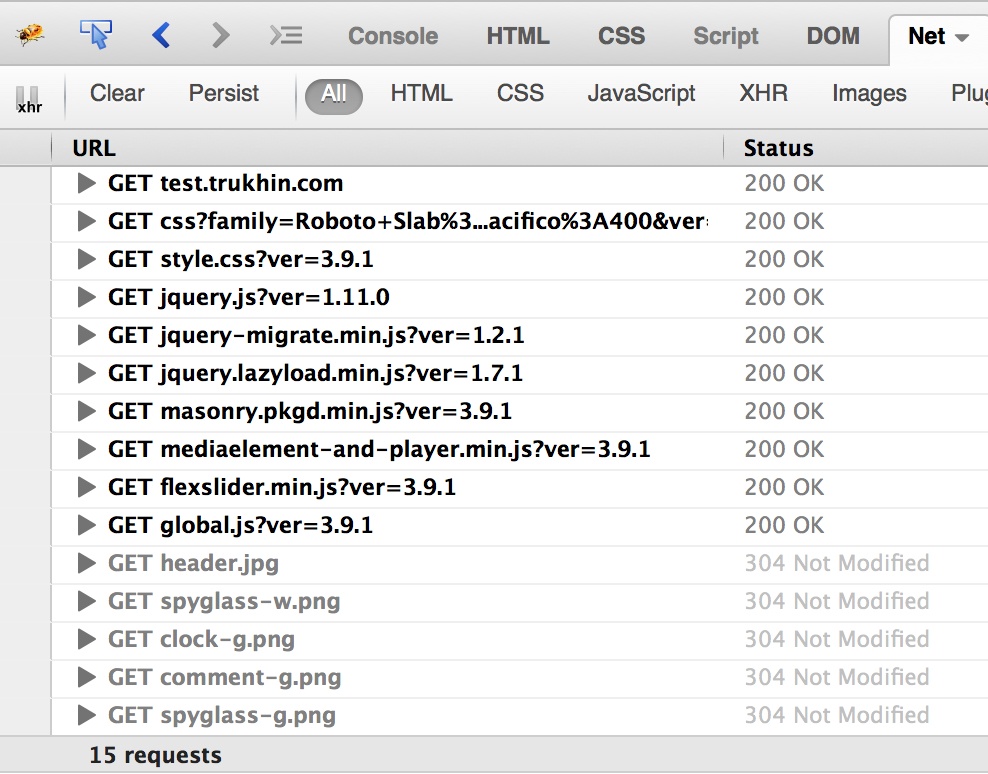Click the grey forward arrow icon
The image size is (988, 774).
(x=221, y=36)
